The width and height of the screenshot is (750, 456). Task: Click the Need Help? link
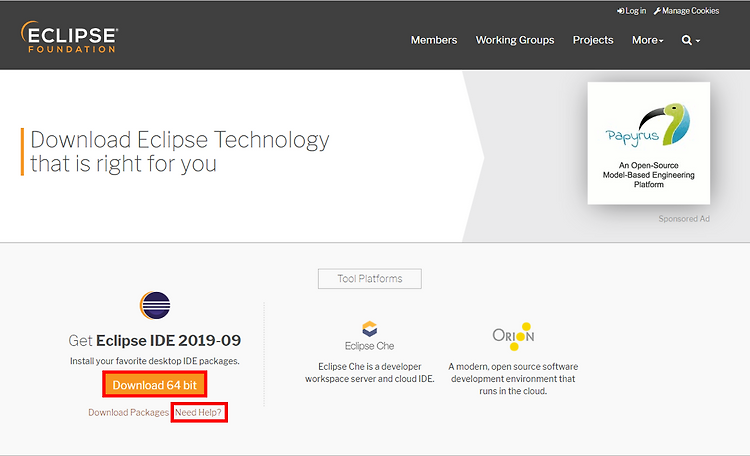pos(199,412)
